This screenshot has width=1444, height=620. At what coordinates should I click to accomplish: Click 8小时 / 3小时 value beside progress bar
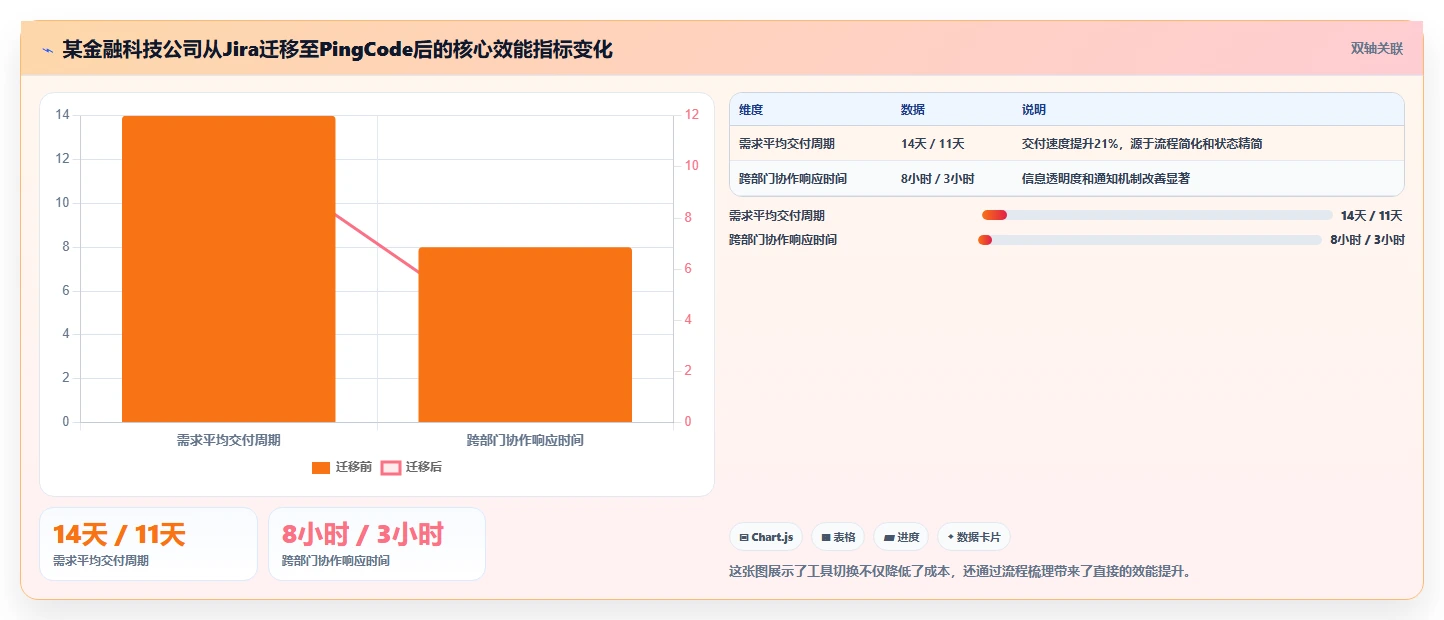1367,240
